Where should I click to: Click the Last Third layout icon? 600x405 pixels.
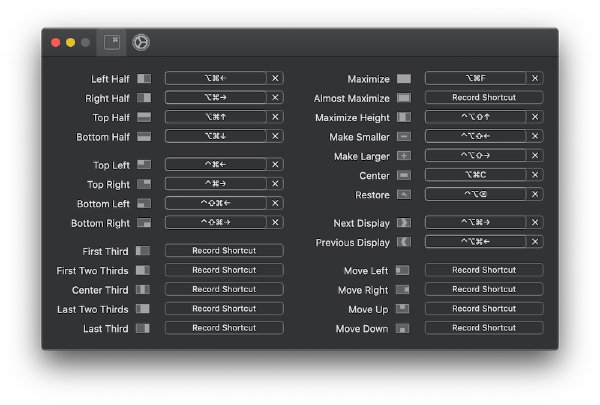[143, 328]
